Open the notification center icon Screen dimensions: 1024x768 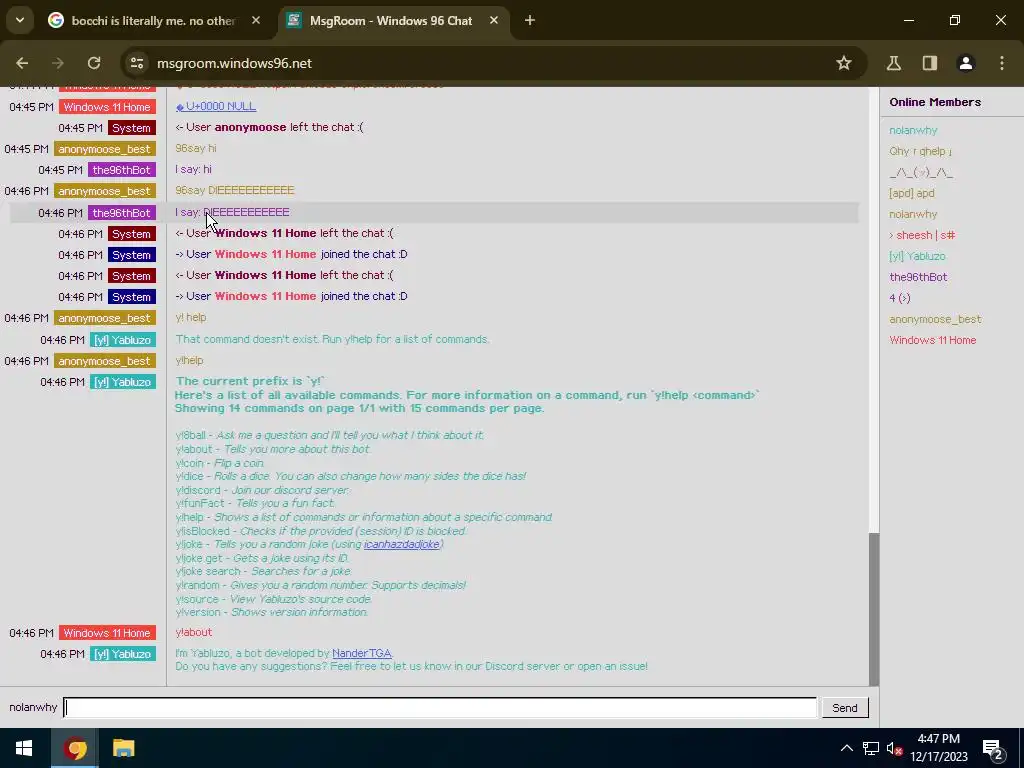tap(992, 749)
